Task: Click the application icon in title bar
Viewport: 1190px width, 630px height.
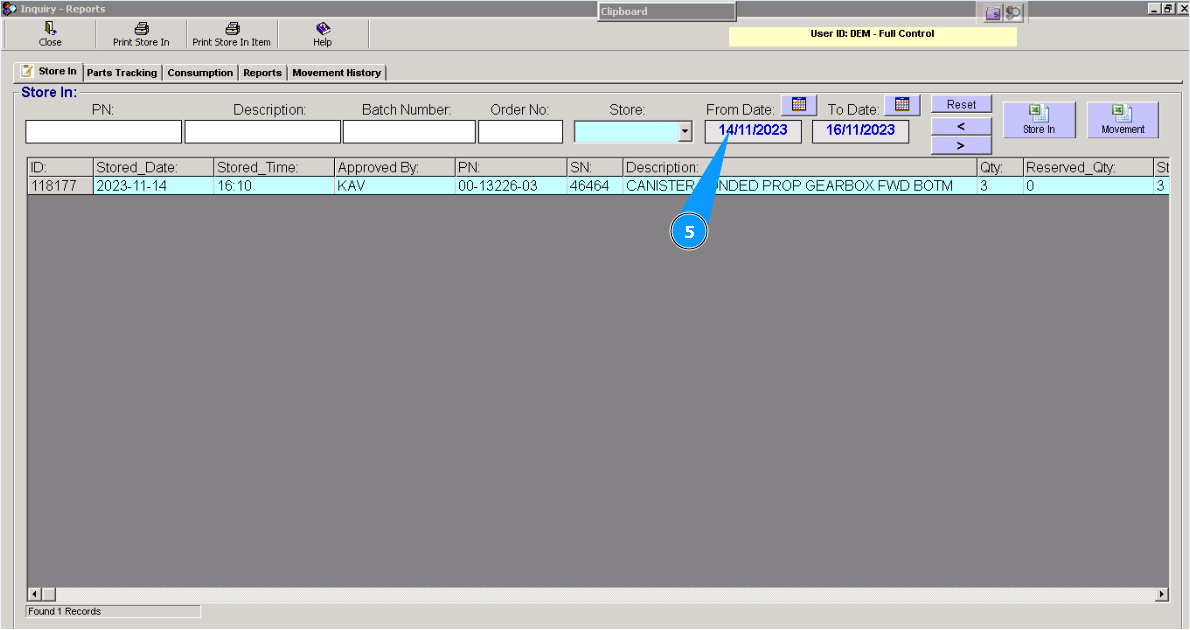Action: click(9, 8)
